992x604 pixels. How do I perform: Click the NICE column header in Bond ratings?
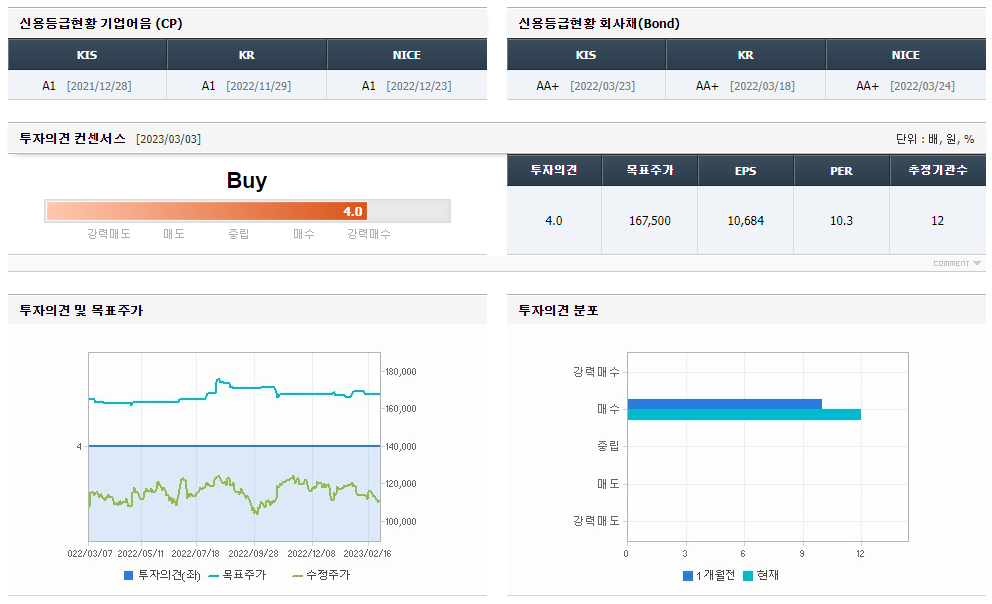[x=905, y=55]
